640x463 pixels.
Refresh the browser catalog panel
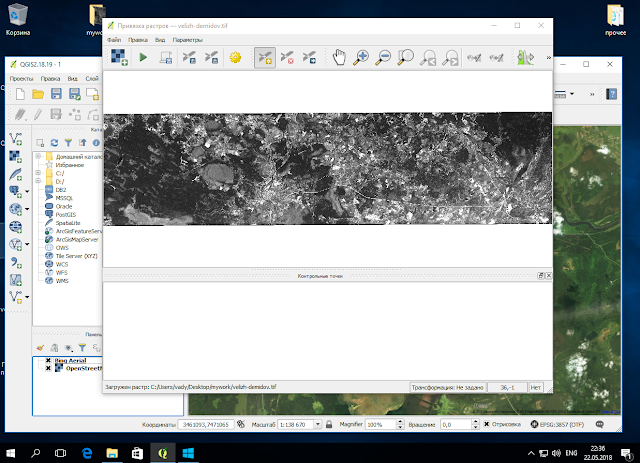click(54, 142)
